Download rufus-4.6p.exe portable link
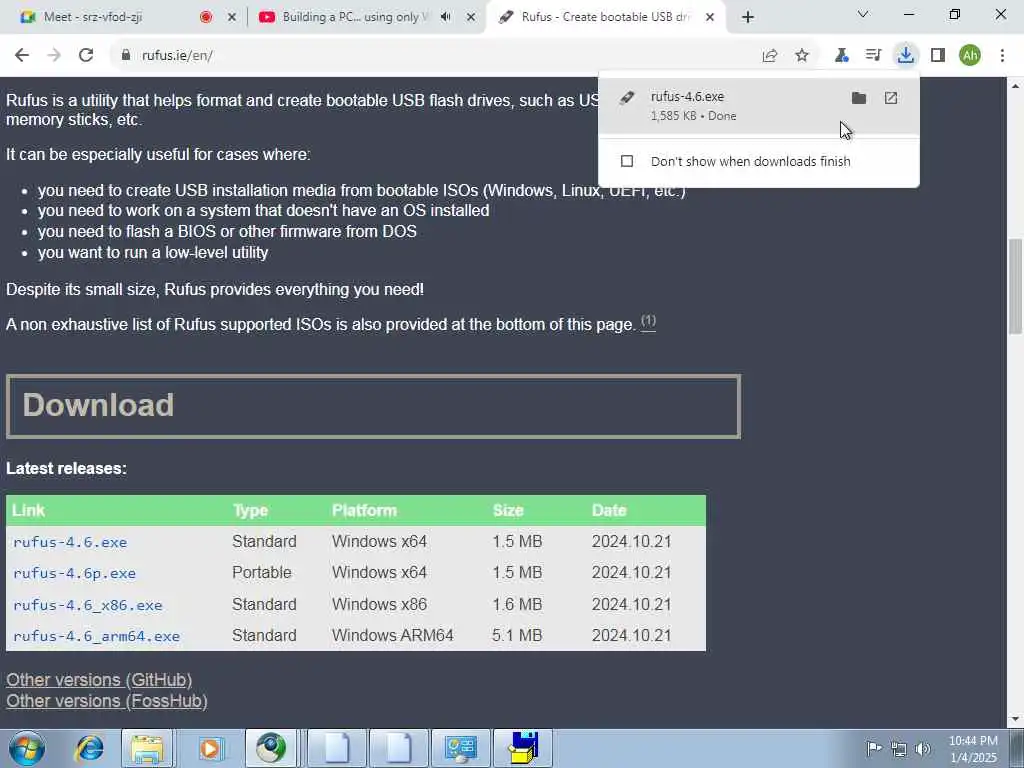Viewport: 1024px width, 768px height. point(74,573)
